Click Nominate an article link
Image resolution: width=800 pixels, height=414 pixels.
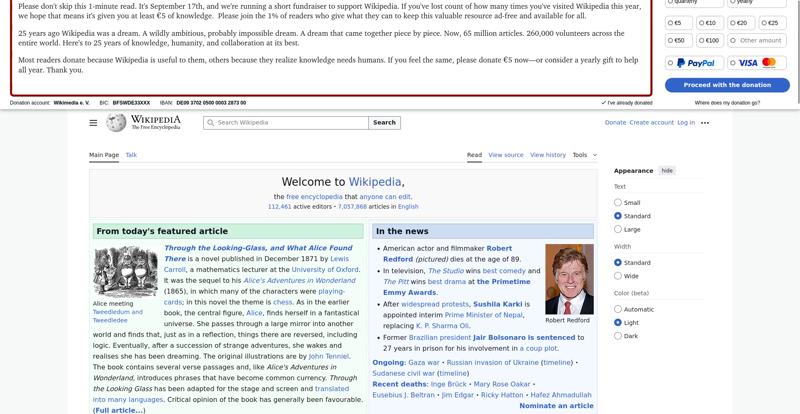(556, 406)
